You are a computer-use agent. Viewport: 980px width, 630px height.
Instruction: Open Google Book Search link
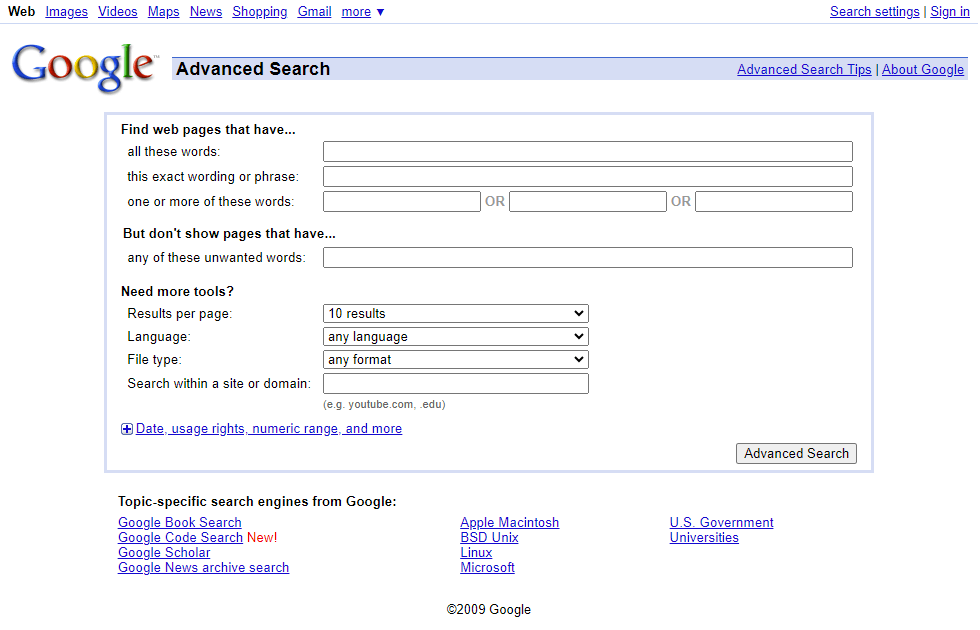pyautogui.click(x=180, y=522)
